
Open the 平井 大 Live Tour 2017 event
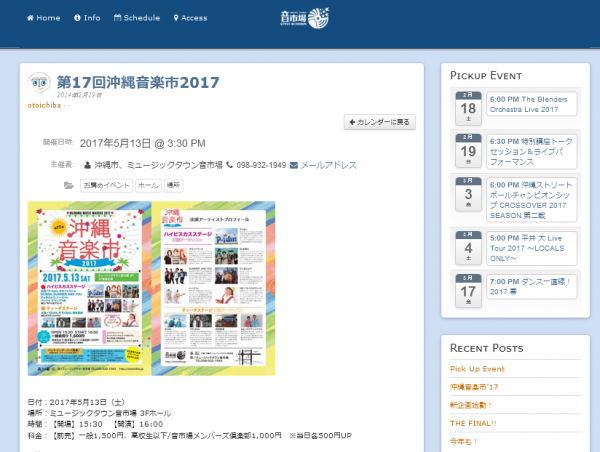[x=532, y=248]
